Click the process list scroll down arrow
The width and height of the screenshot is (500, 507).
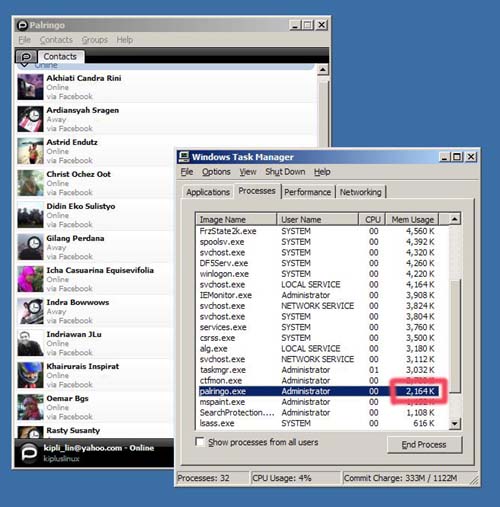point(454,424)
